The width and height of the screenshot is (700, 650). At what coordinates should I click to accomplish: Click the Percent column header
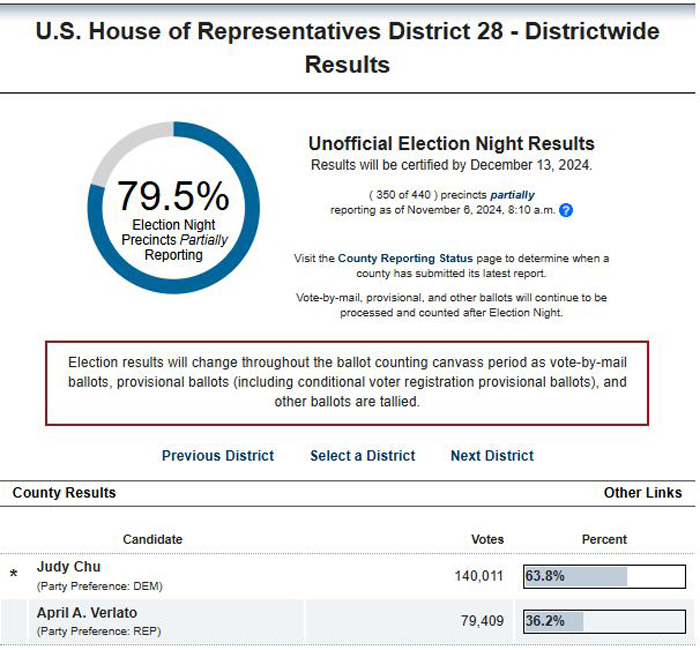pyautogui.click(x=604, y=540)
